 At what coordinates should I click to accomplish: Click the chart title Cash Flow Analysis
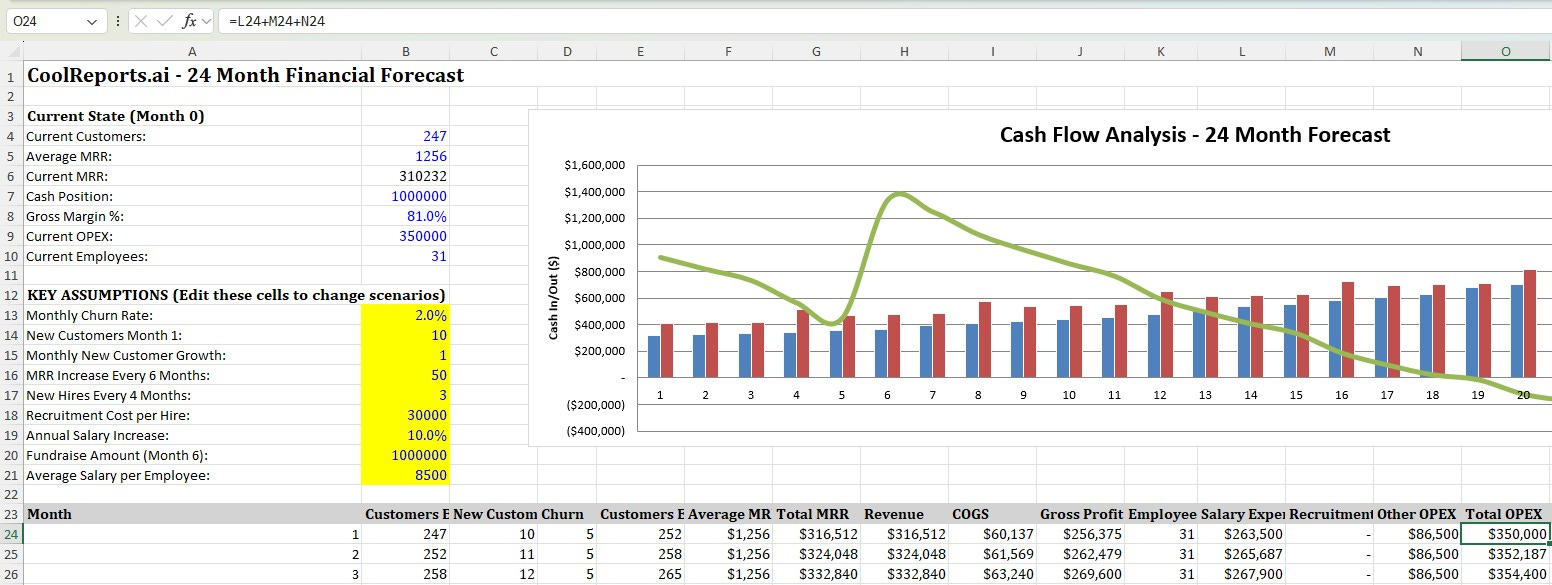tap(1195, 135)
